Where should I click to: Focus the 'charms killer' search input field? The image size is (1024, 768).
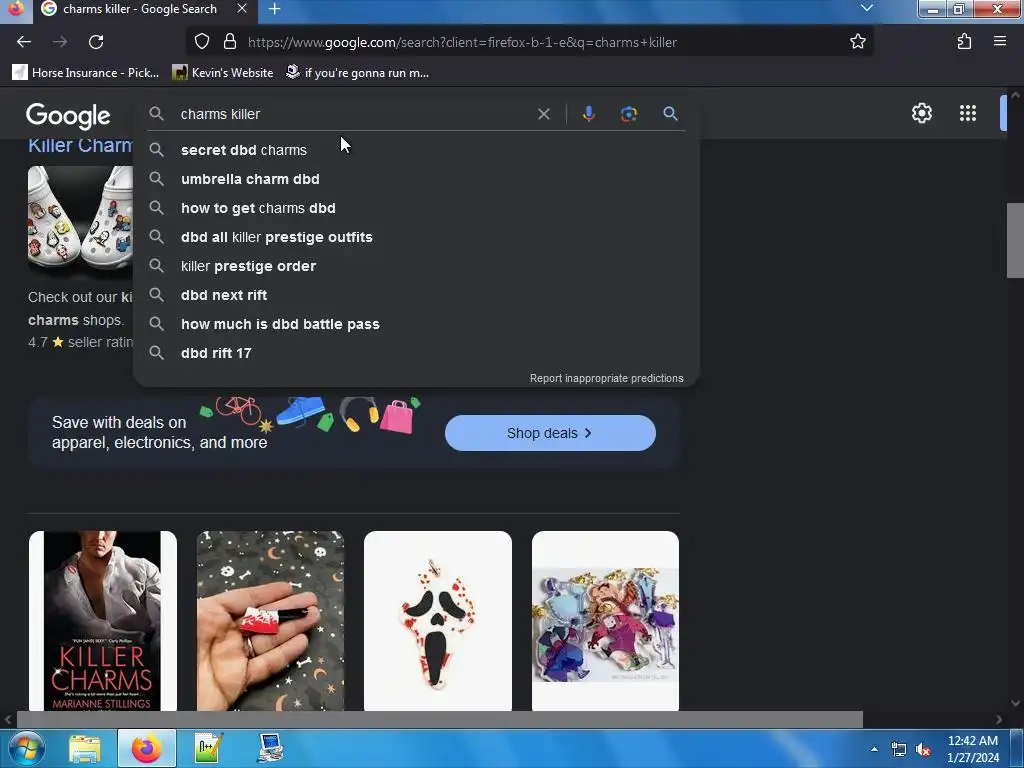click(353, 114)
